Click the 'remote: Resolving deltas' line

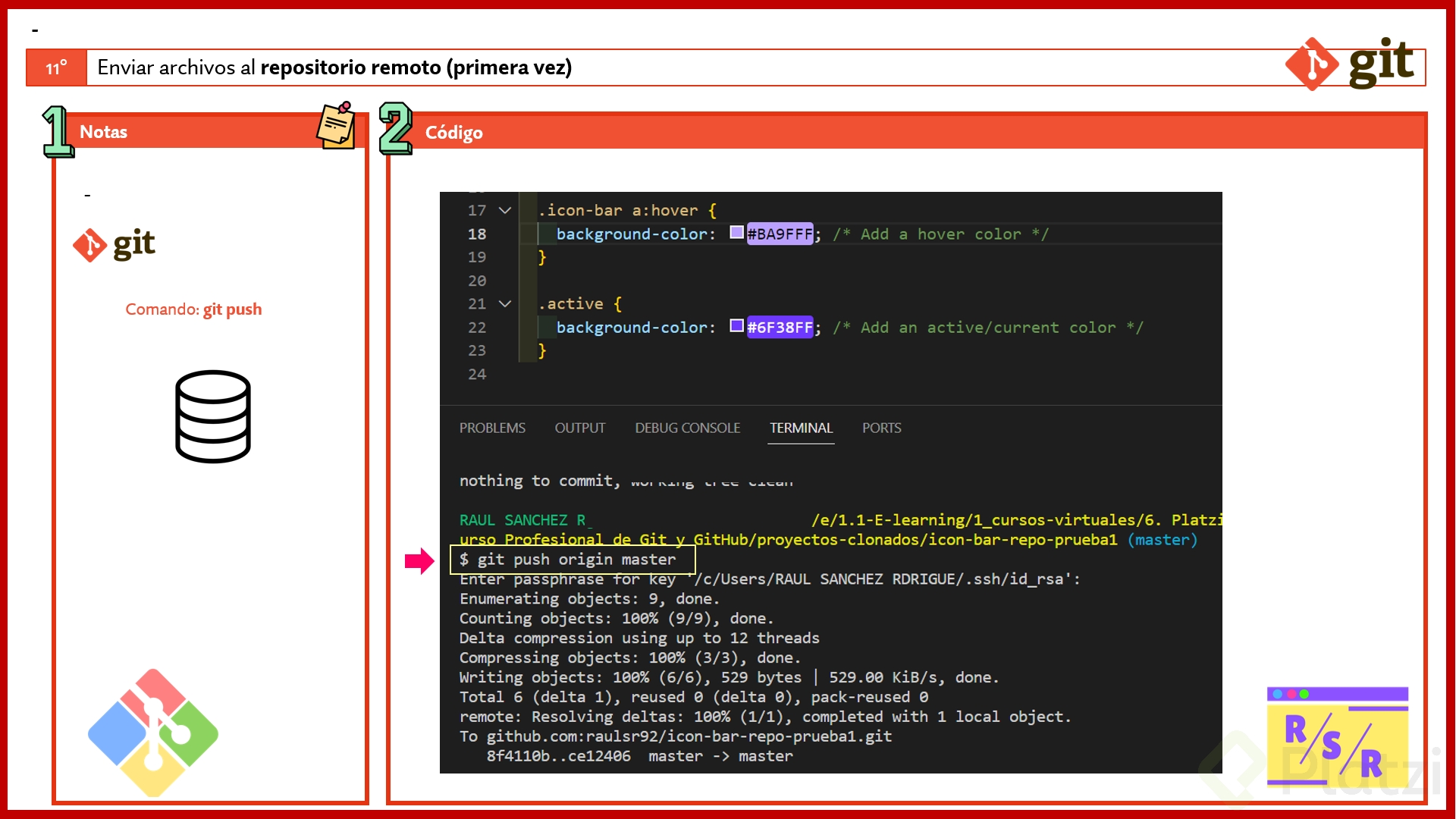coord(765,717)
